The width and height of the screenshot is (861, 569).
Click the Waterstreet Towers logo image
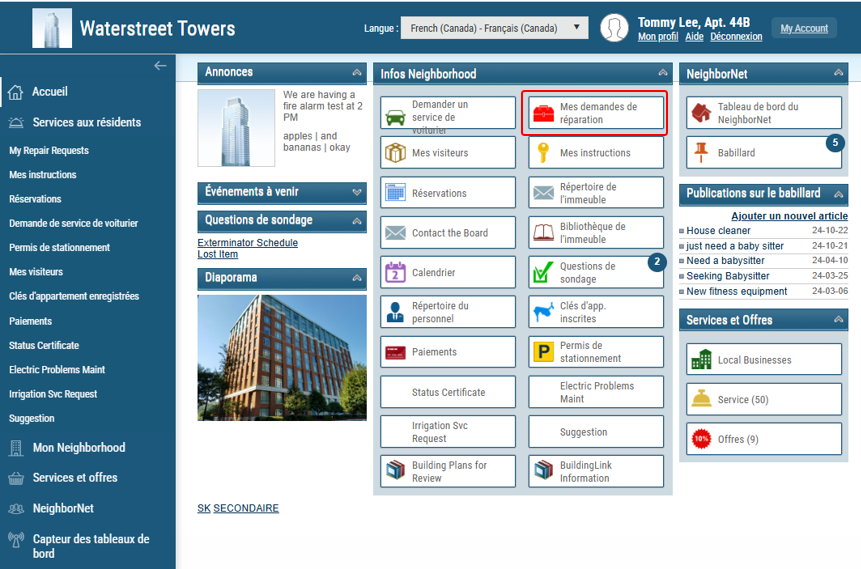pyautogui.click(x=52, y=28)
